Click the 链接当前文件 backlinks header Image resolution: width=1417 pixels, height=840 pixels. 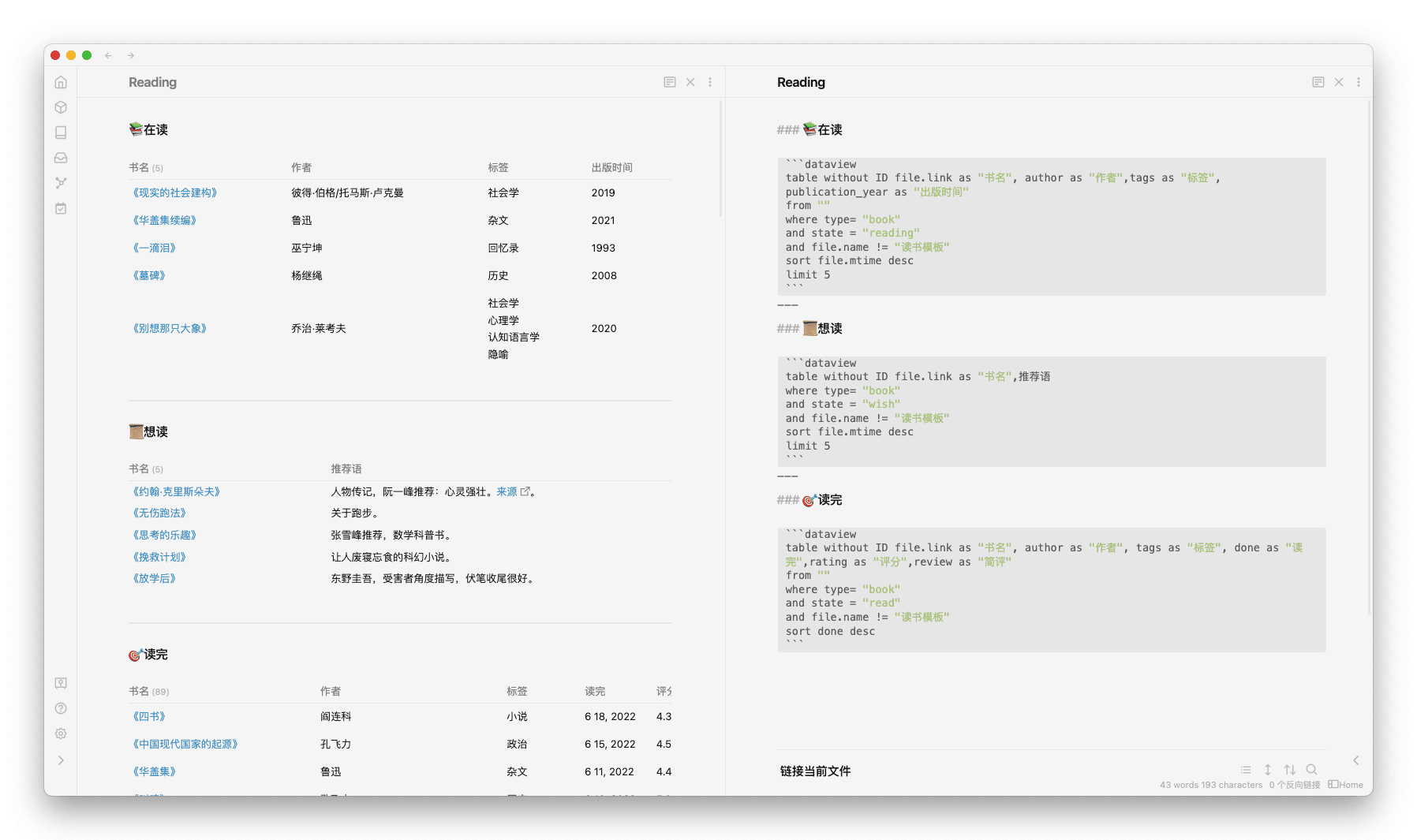click(x=815, y=771)
